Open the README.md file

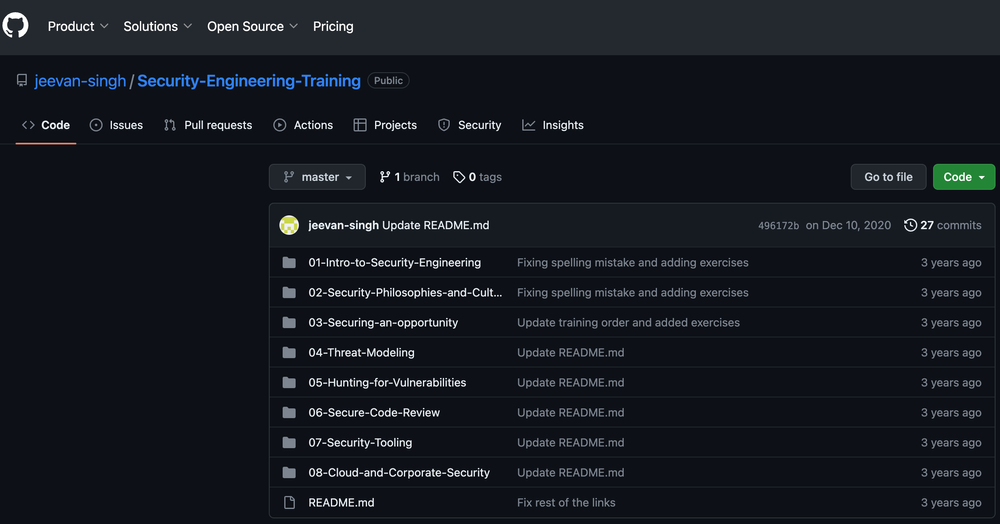pos(341,502)
